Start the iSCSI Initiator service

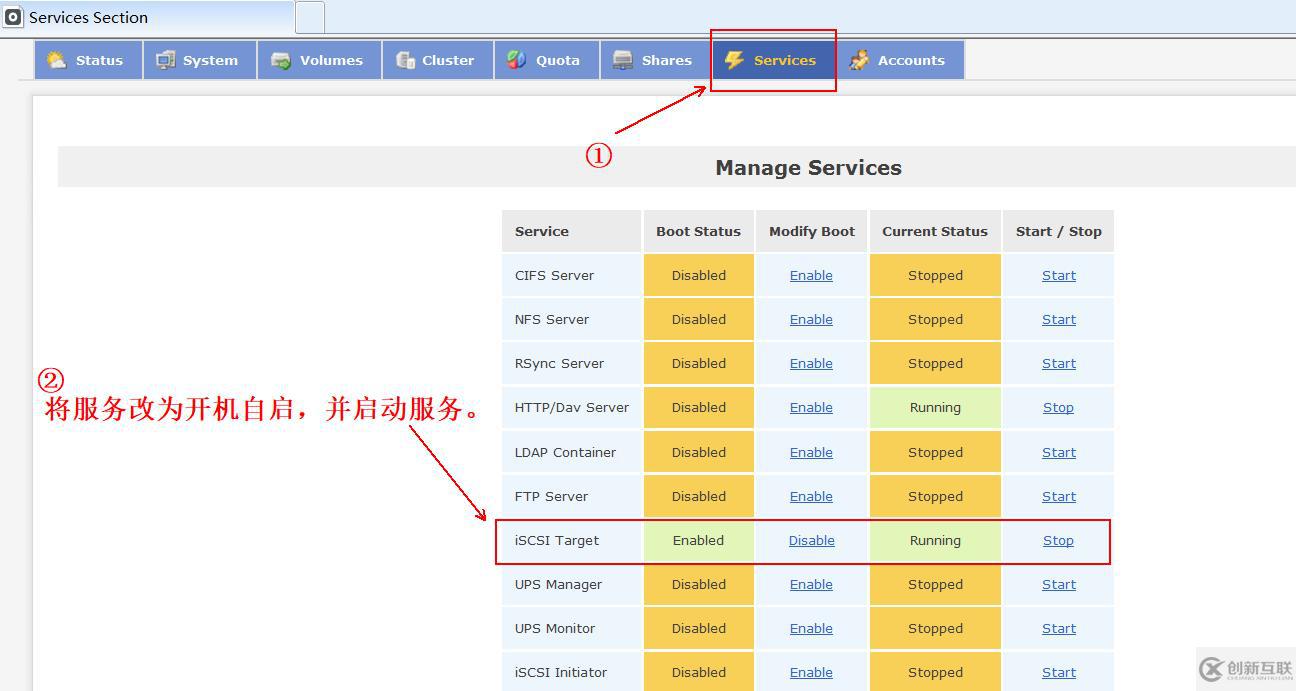1058,673
